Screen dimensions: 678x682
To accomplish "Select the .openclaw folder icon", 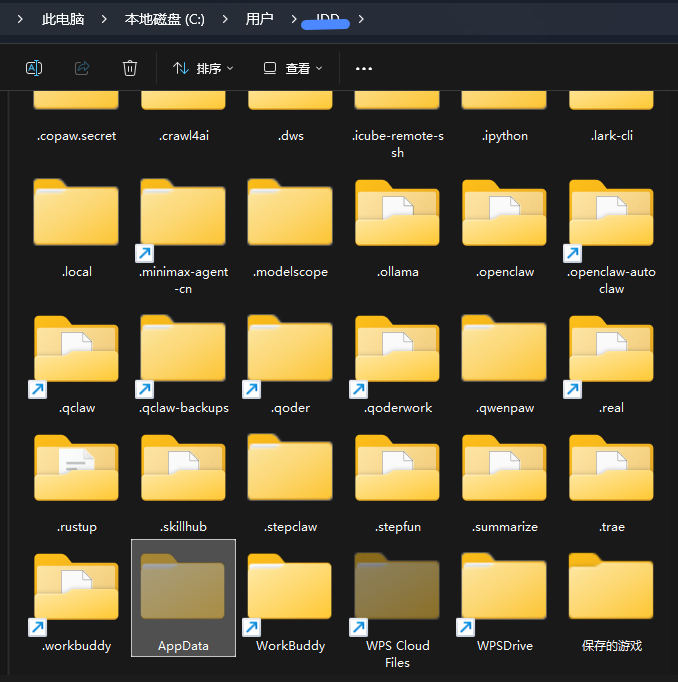I will point(504,212).
